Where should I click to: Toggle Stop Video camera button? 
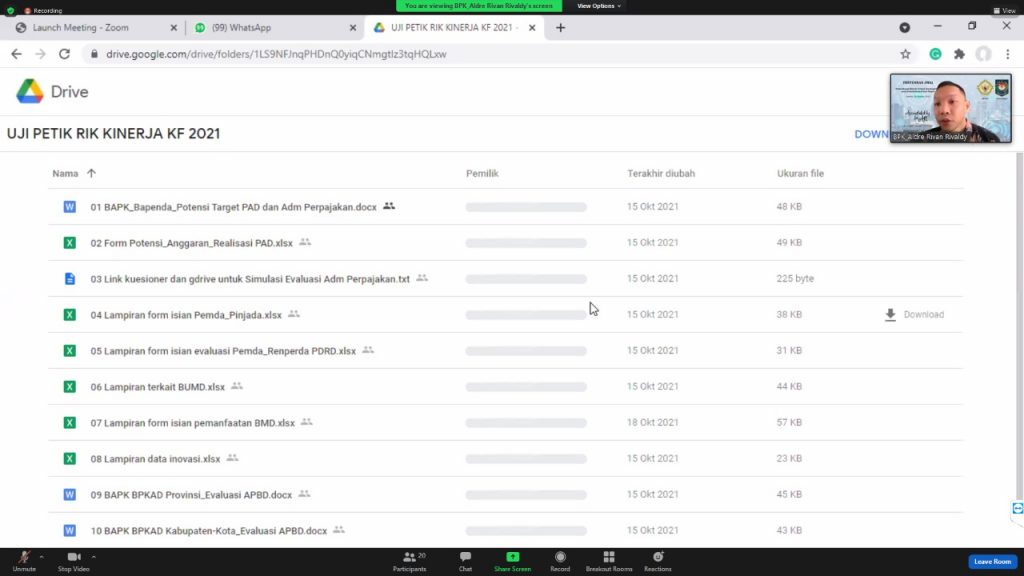(x=73, y=559)
